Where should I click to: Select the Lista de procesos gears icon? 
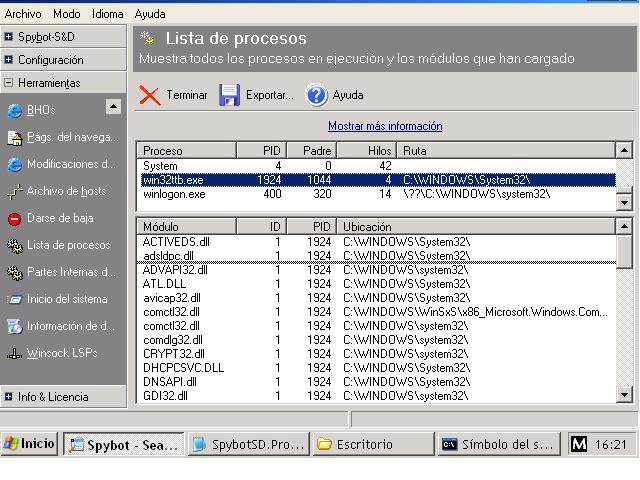point(15,246)
